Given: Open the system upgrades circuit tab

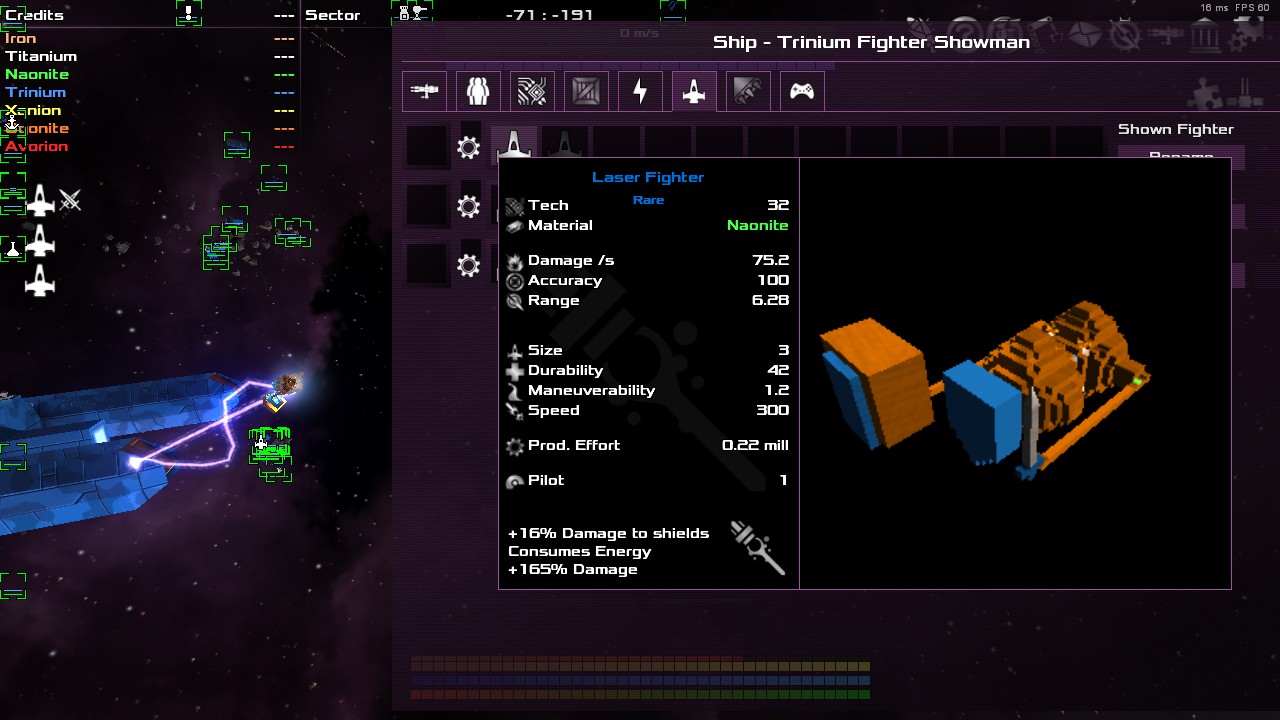Looking at the screenshot, I should pyautogui.click(x=532, y=91).
